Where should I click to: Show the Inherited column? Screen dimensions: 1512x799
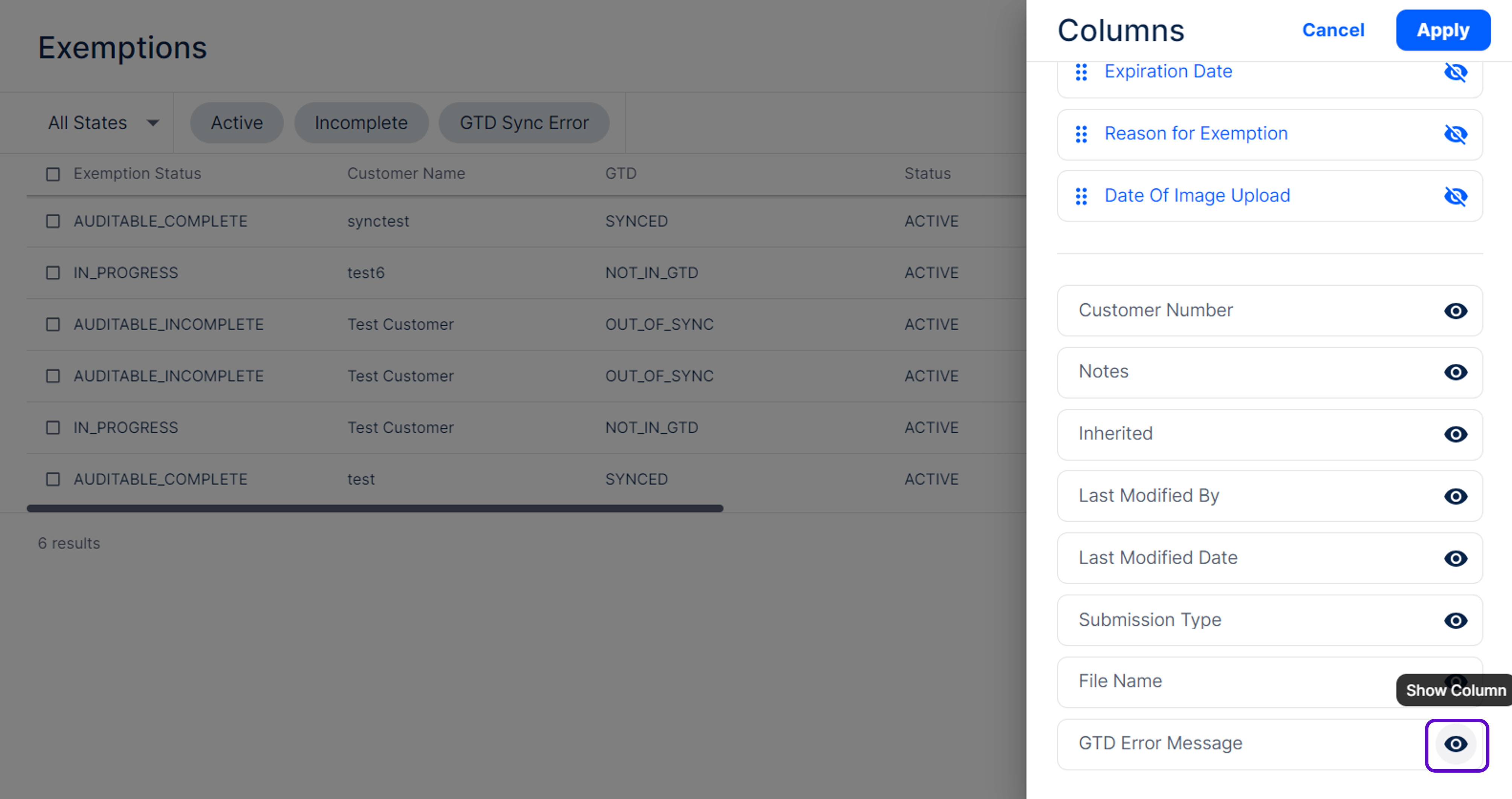click(1455, 434)
